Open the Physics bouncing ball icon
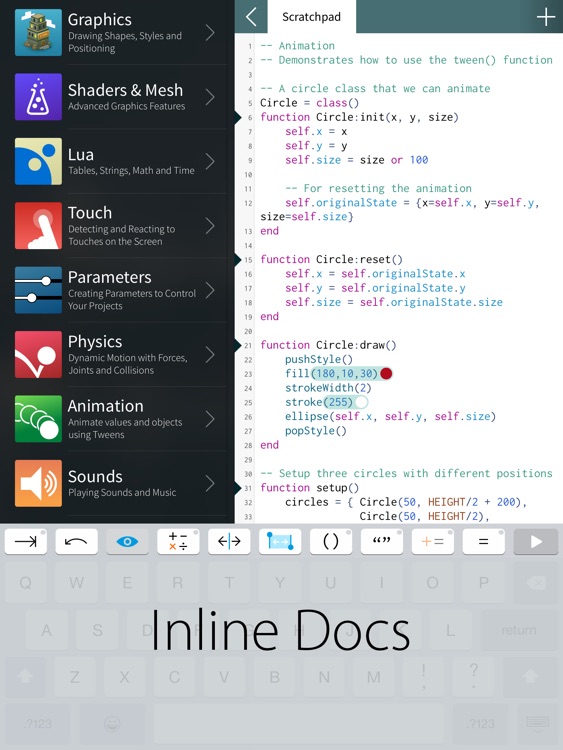The image size is (563, 750). click(38, 354)
